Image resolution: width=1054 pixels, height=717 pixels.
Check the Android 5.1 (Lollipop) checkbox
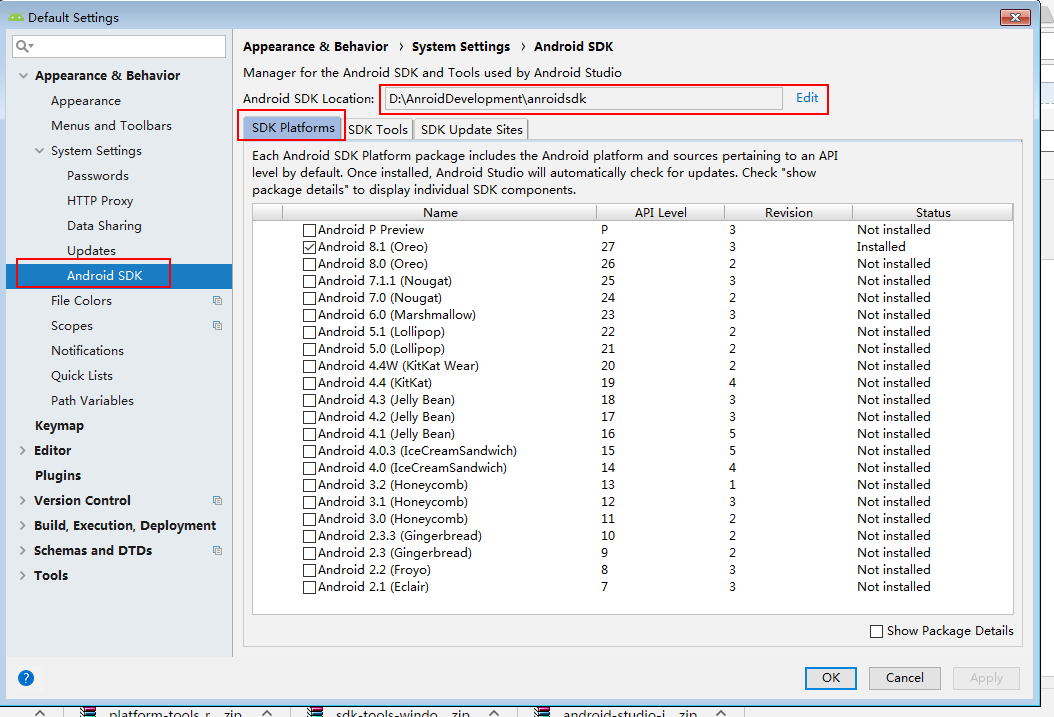pyautogui.click(x=309, y=332)
